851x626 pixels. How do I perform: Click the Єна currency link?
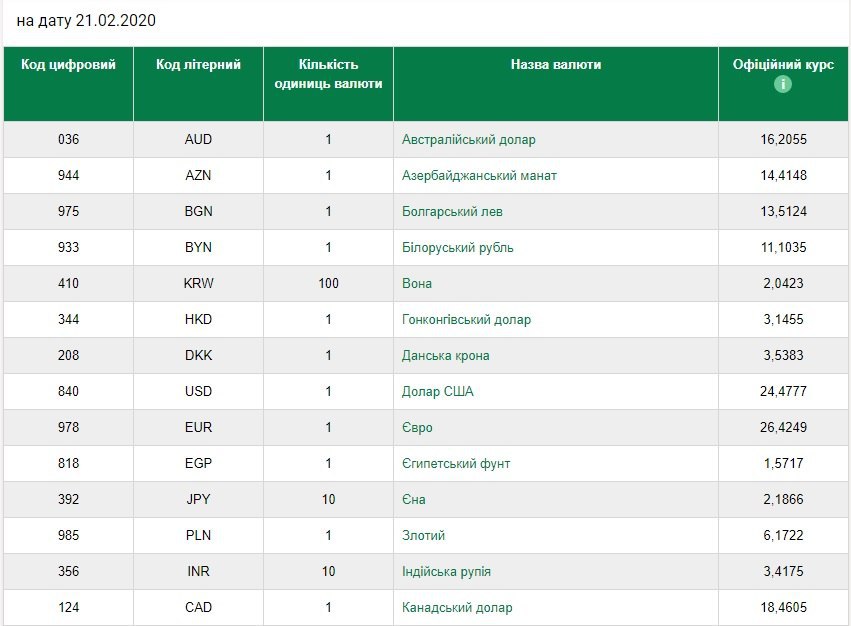pos(414,500)
